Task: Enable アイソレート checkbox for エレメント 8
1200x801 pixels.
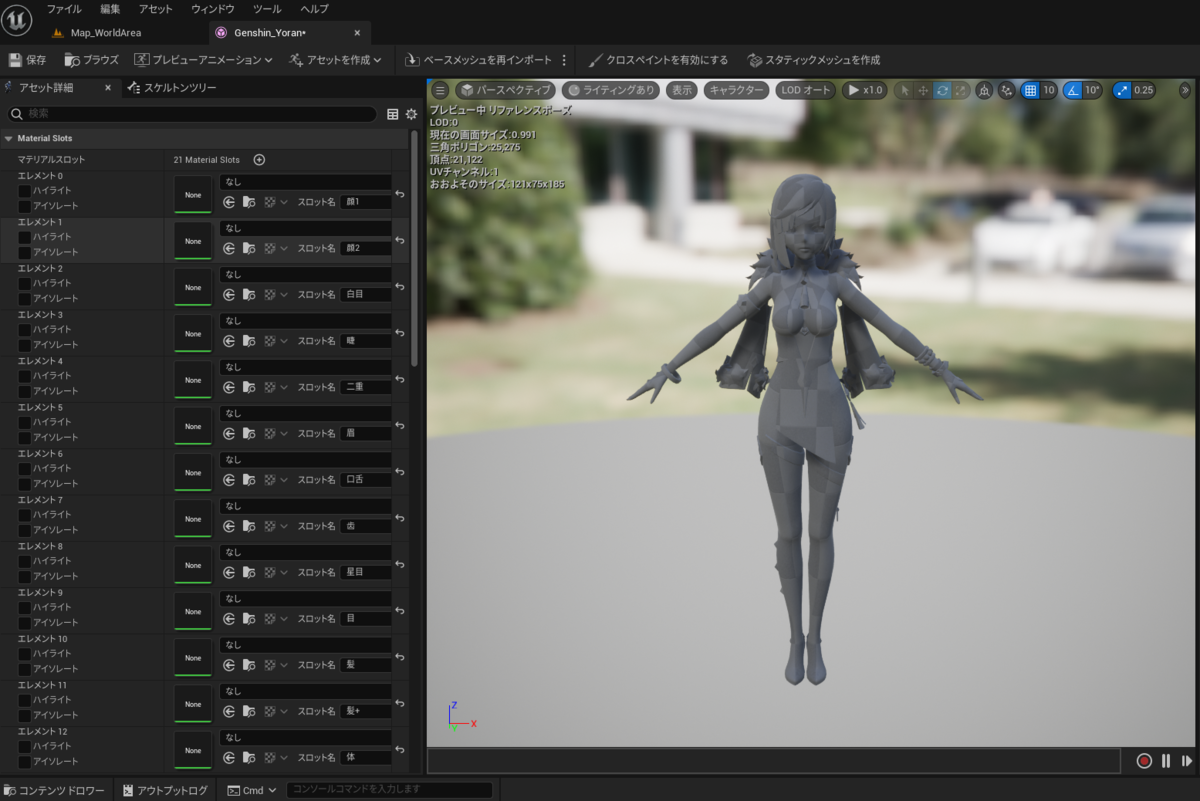Action: pos(24,576)
